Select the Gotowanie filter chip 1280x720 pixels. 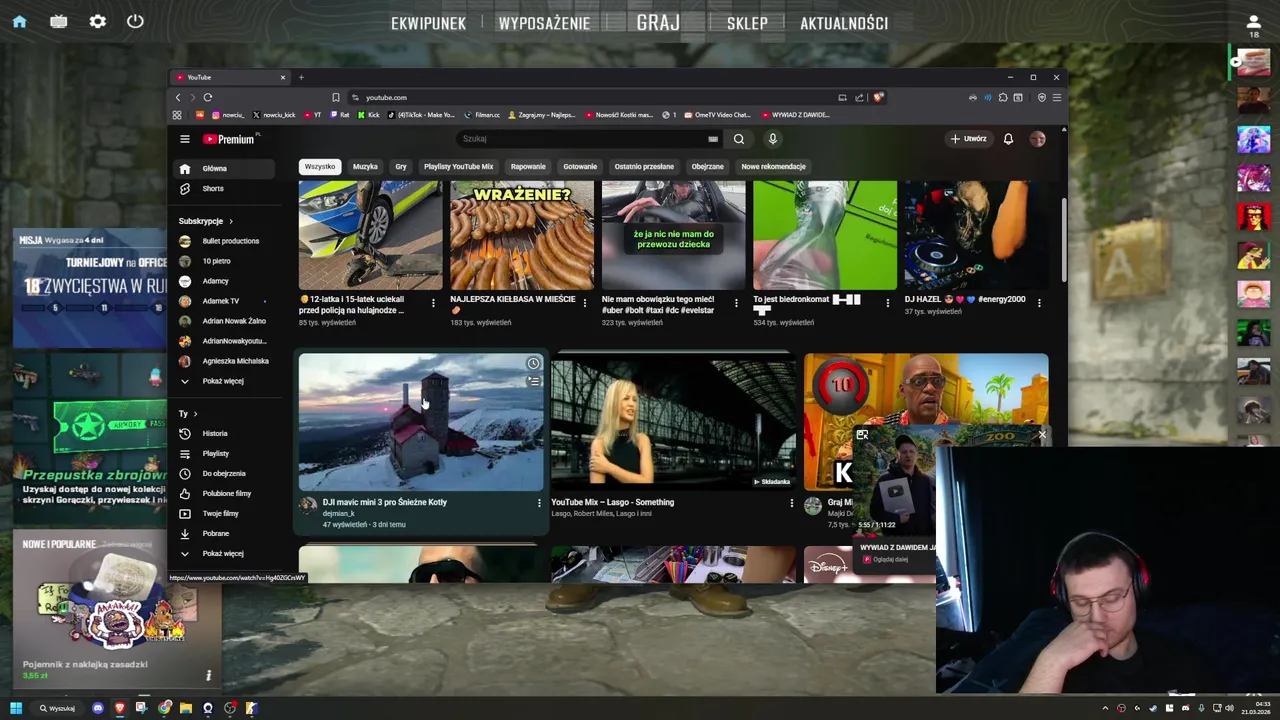(x=580, y=166)
